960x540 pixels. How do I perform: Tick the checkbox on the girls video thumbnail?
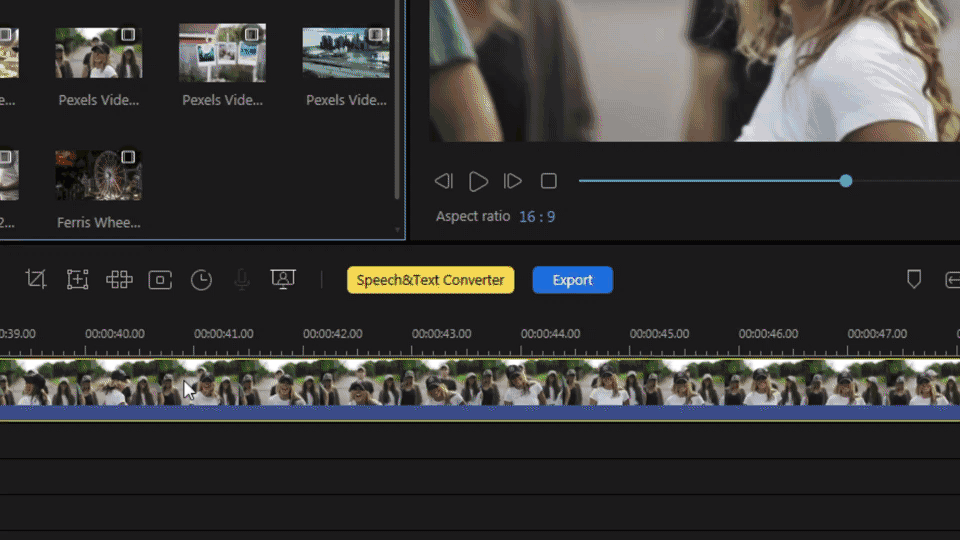click(x=128, y=35)
